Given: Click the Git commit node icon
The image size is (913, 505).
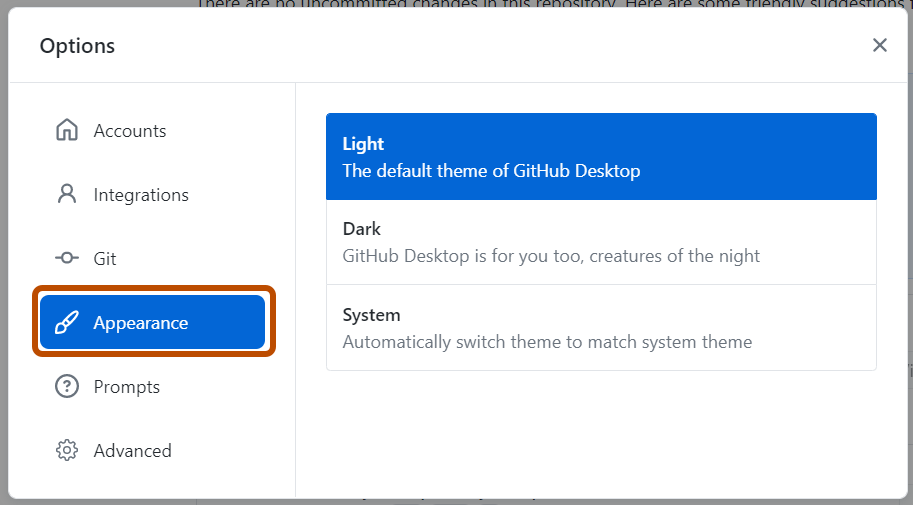Looking at the screenshot, I should (67, 257).
